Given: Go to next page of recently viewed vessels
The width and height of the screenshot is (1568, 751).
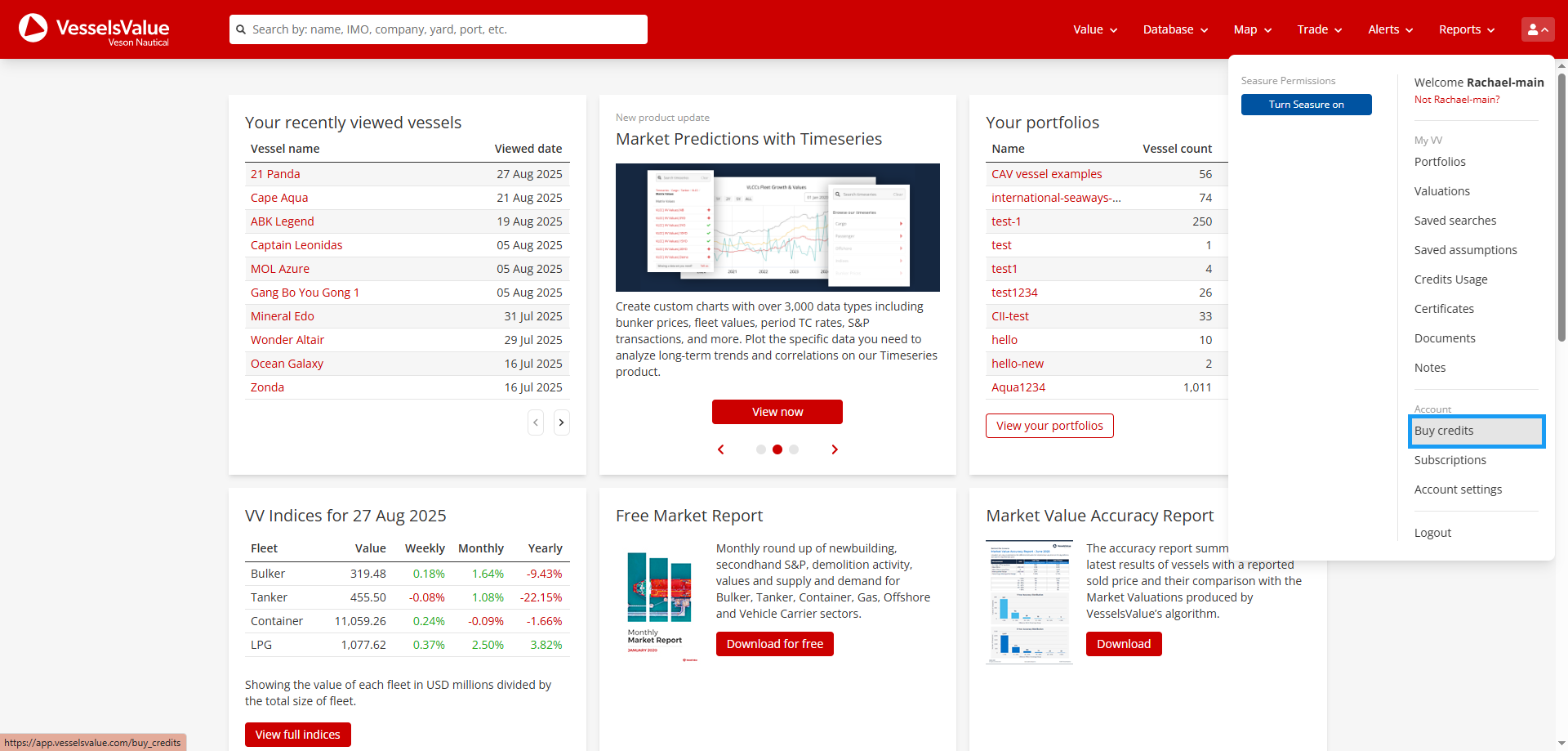Looking at the screenshot, I should [561, 422].
